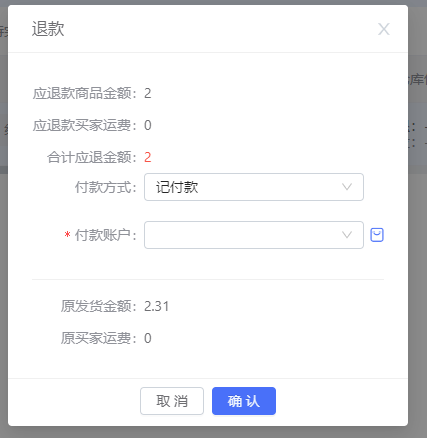Click the blue icon beside 付款账户 field

pyautogui.click(x=377, y=235)
